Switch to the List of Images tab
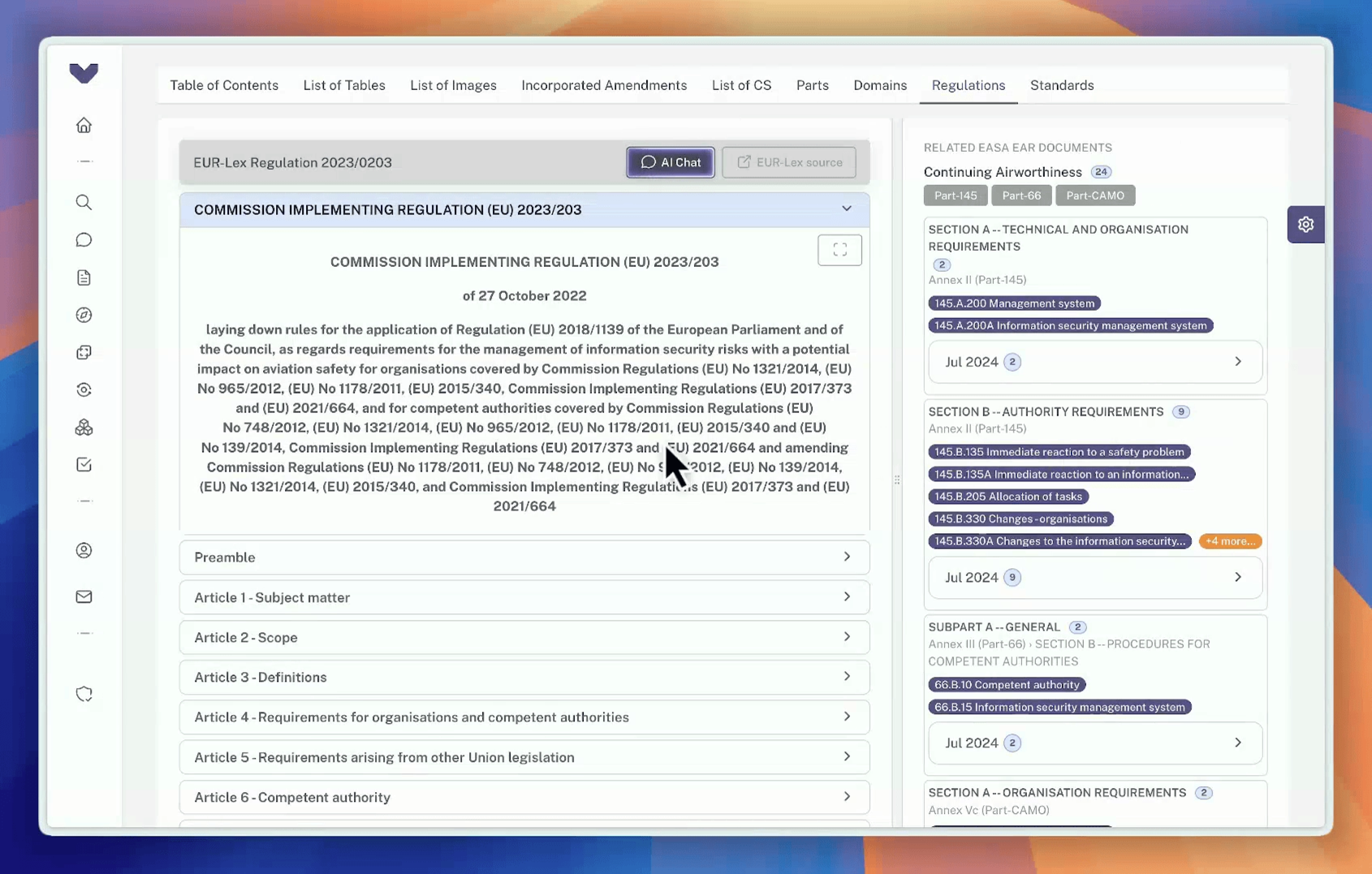Viewport: 1372px width, 874px height. click(x=453, y=85)
